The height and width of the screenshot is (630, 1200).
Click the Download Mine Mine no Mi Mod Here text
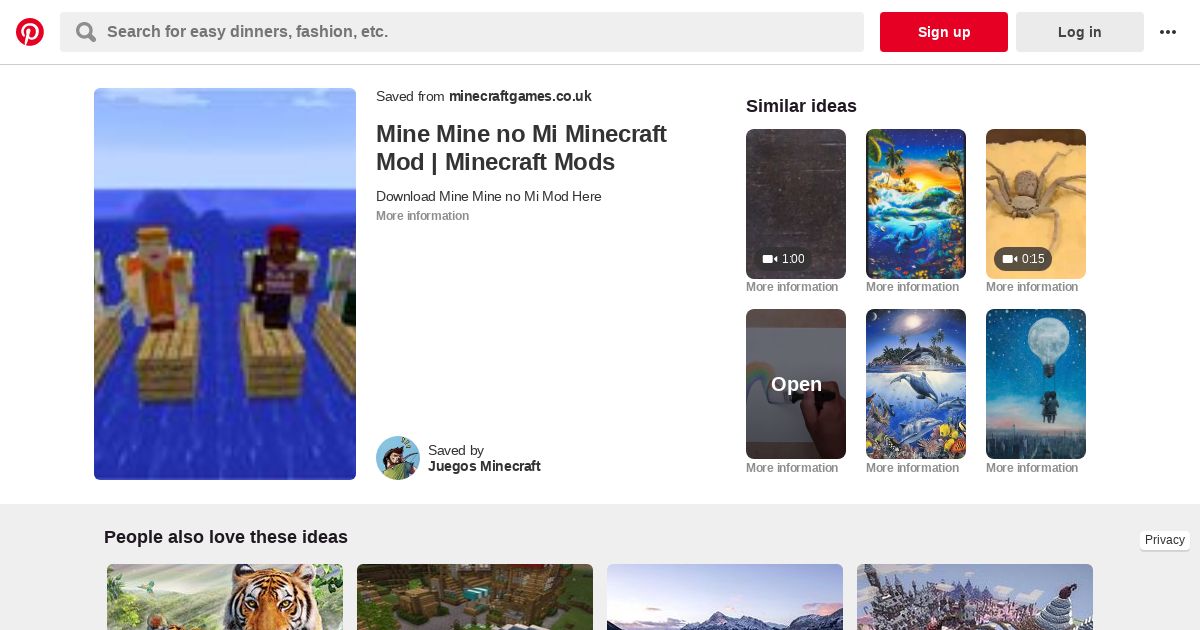click(489, 197)
